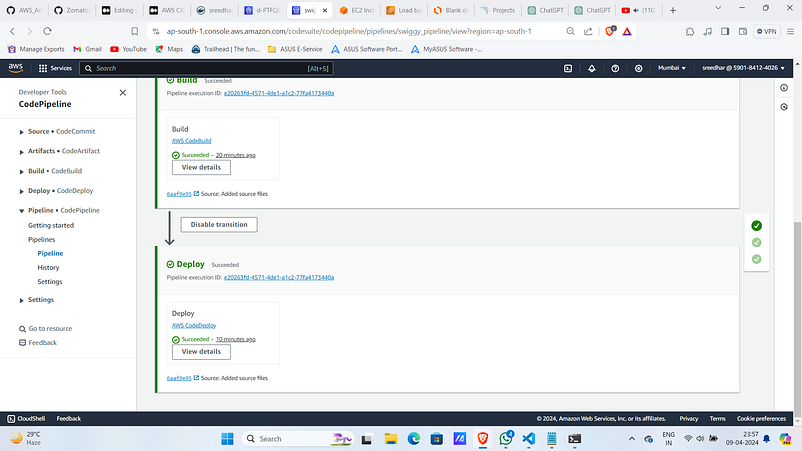Open browser tab list chevron
This screenshot has width=802, height=451.
tap(718, 8)
